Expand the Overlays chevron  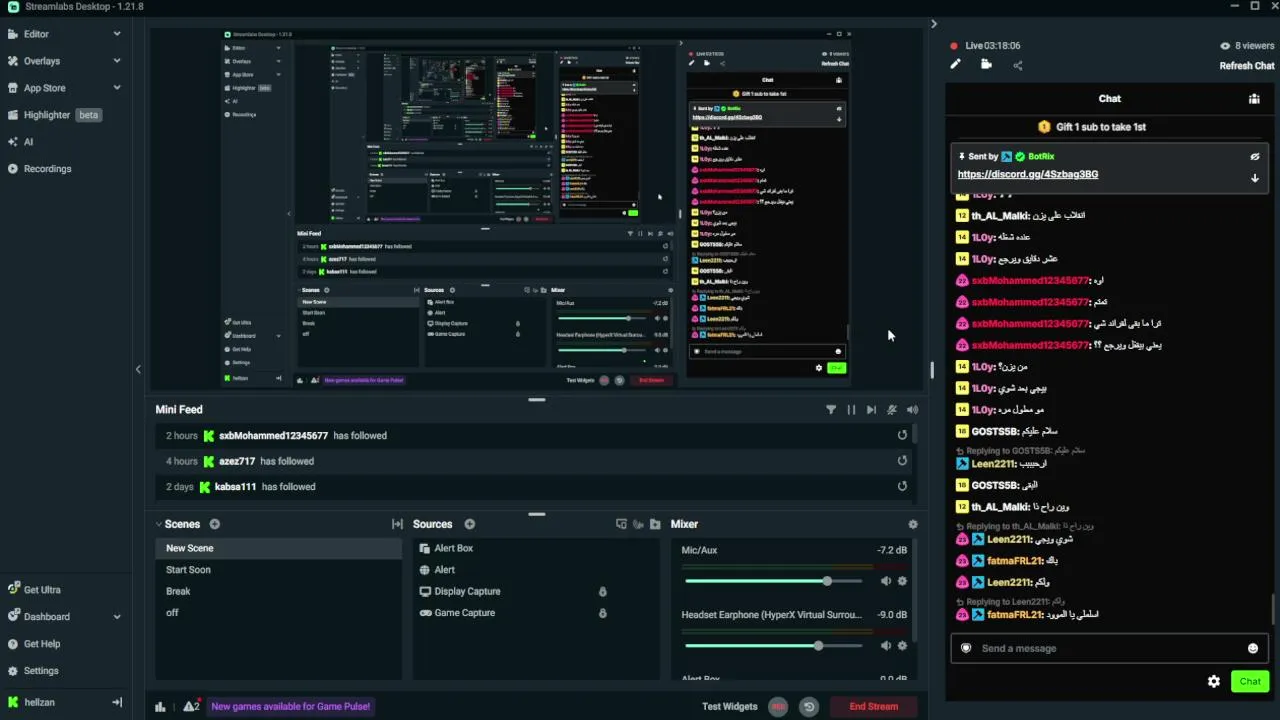click(117, 61)
